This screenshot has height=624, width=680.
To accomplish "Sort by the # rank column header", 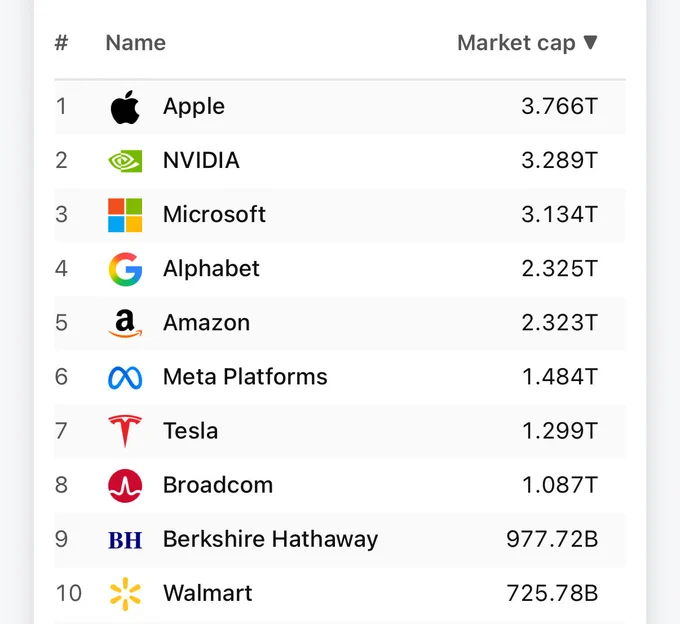I will tap(62, 43).
